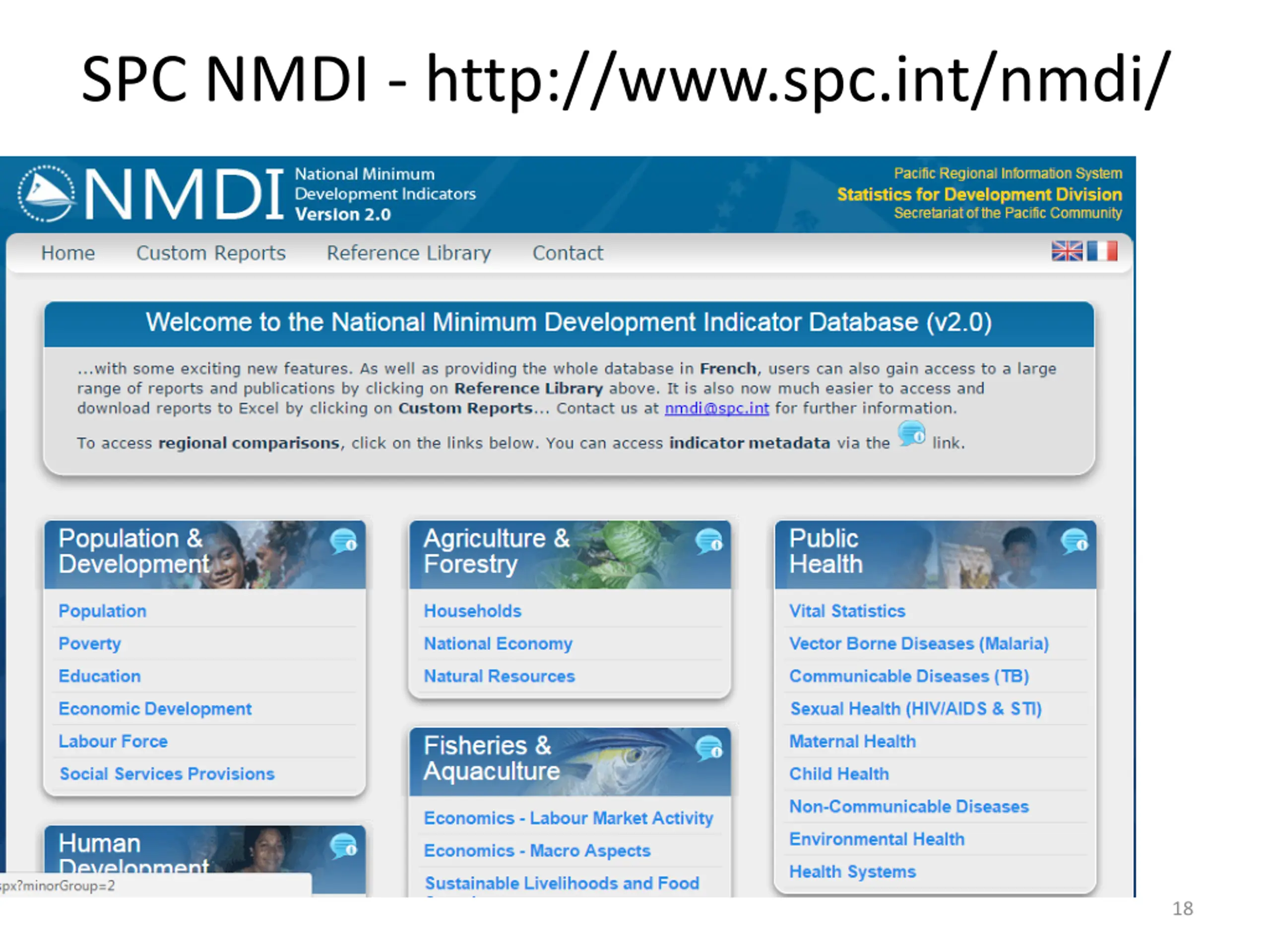
Task: Click Pacific Regional Information System text
Action: coord(1008,174)
